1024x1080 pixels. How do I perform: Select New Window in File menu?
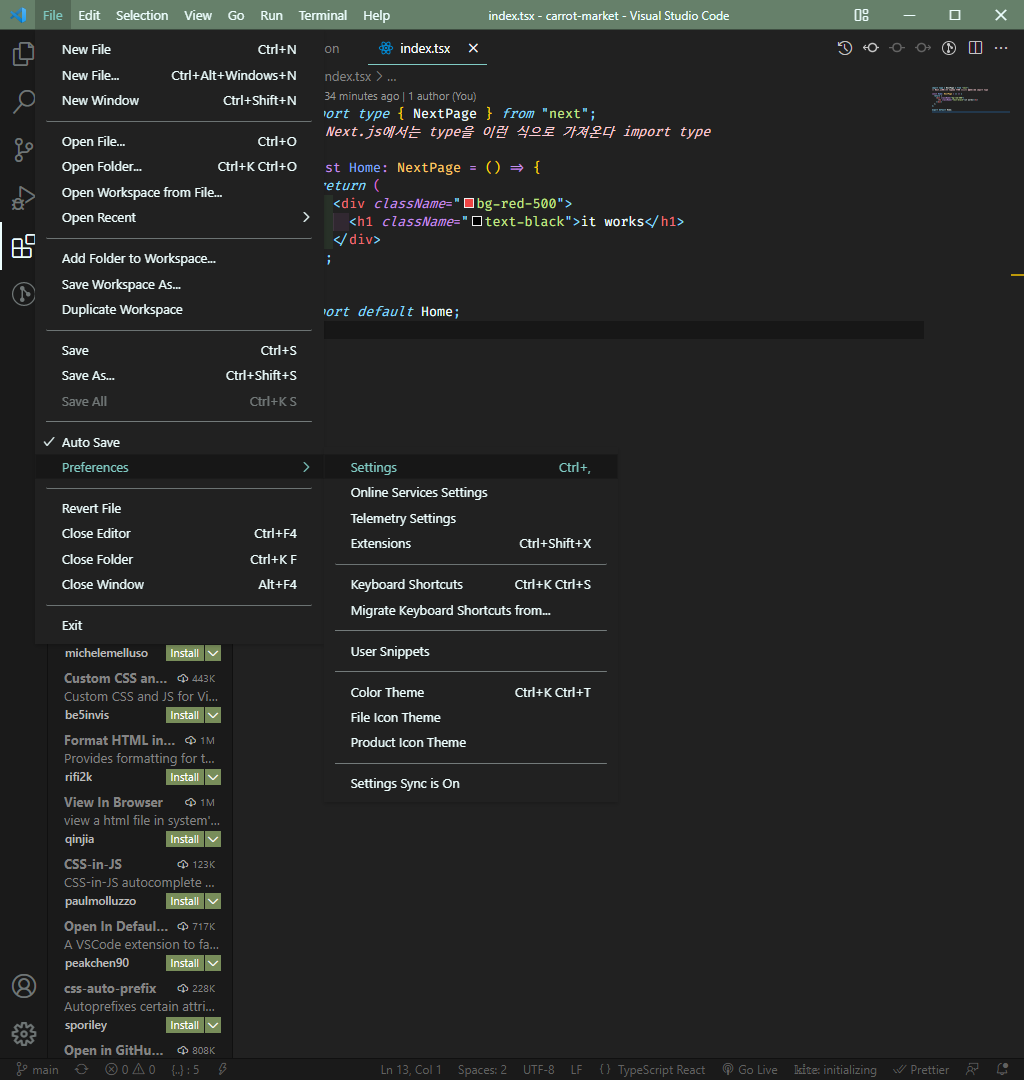point(179,100)
